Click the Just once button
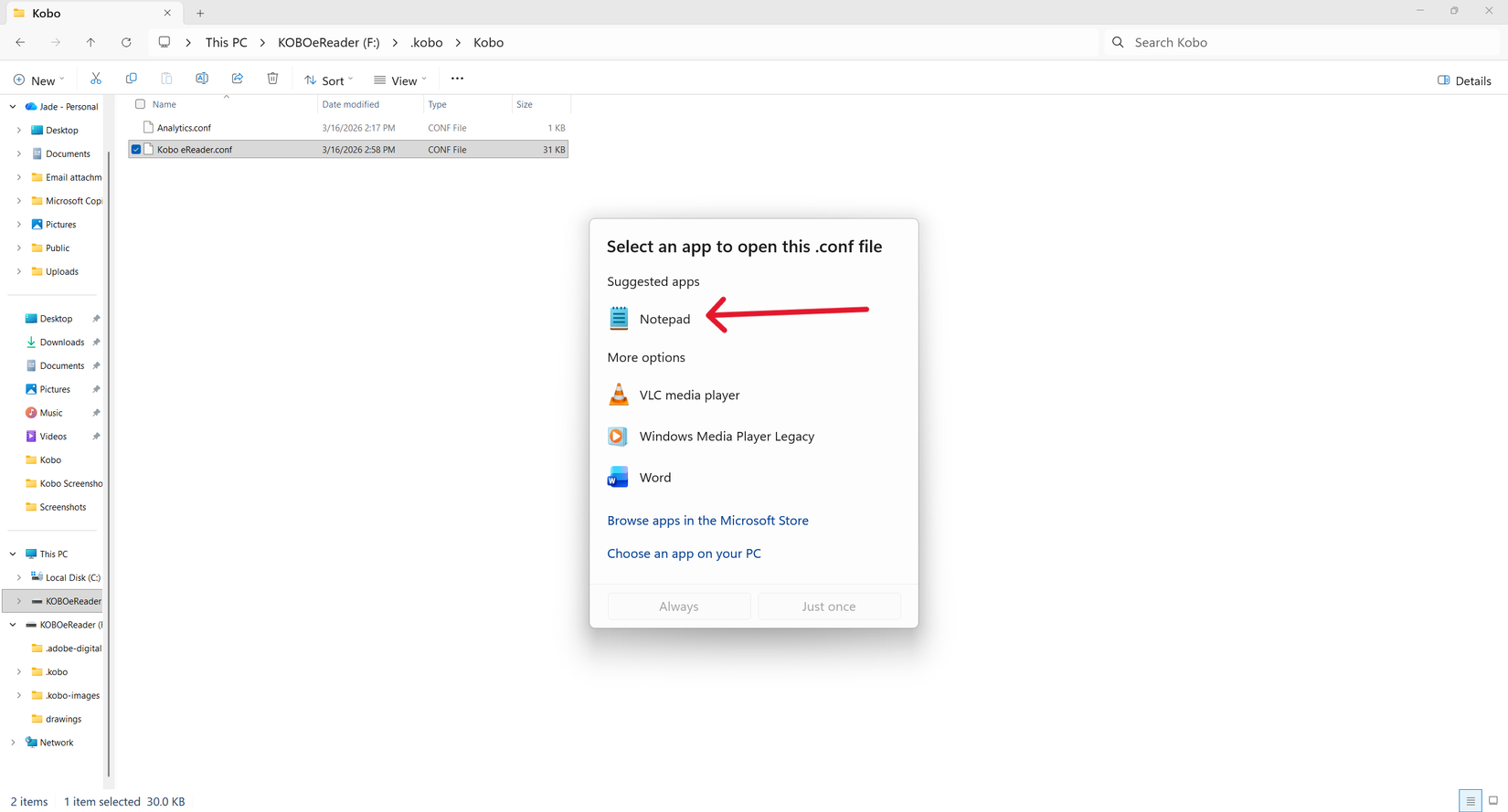Image resolution: width=1508 pixels, height=812 pixels. pos(829,606)
